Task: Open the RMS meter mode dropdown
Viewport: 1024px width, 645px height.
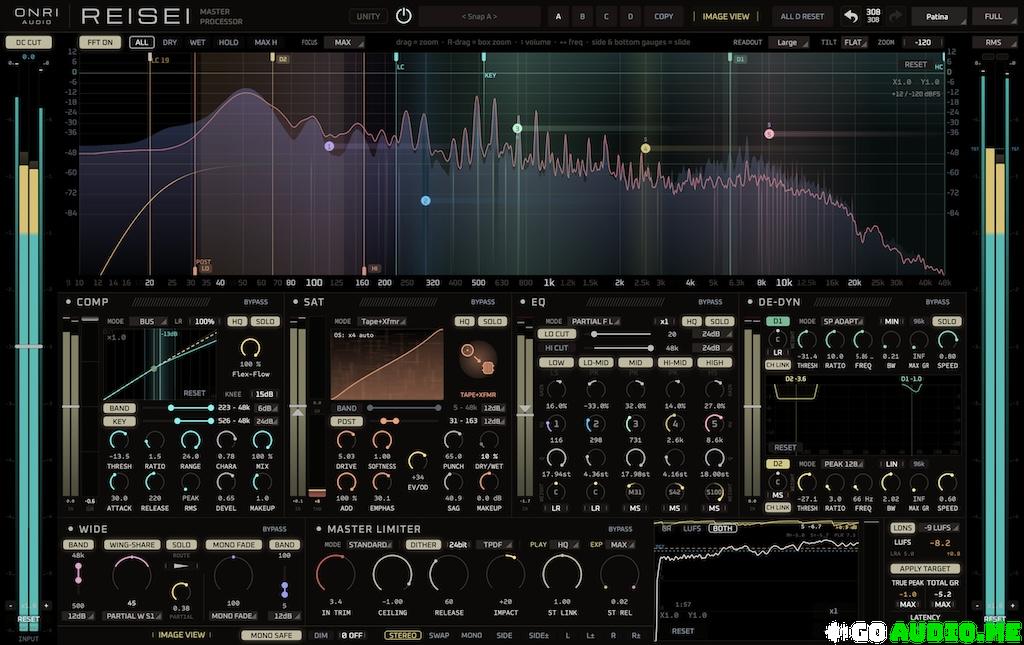Action: (x=995, y=42)
